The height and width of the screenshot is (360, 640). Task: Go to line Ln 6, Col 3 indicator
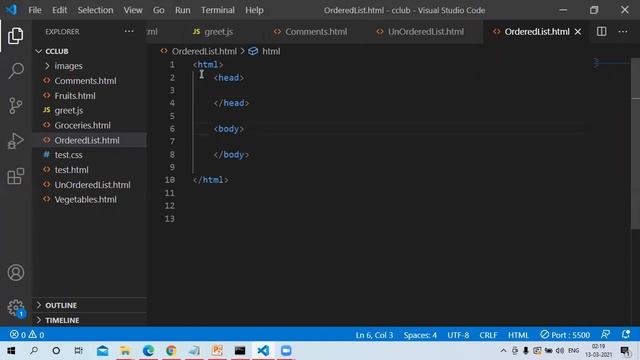click(374, 335)
